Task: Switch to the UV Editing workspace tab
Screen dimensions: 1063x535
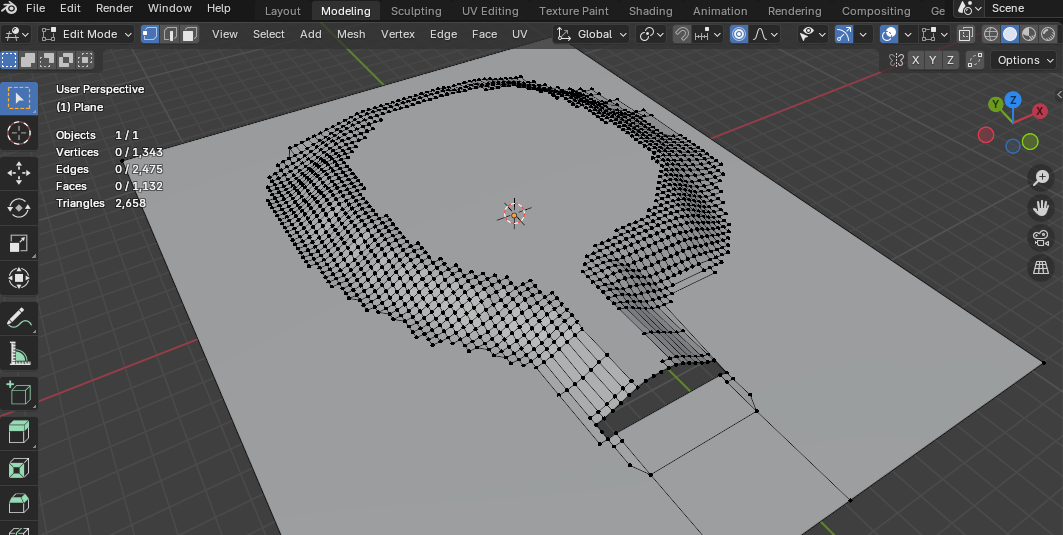Action: point(490,12)
